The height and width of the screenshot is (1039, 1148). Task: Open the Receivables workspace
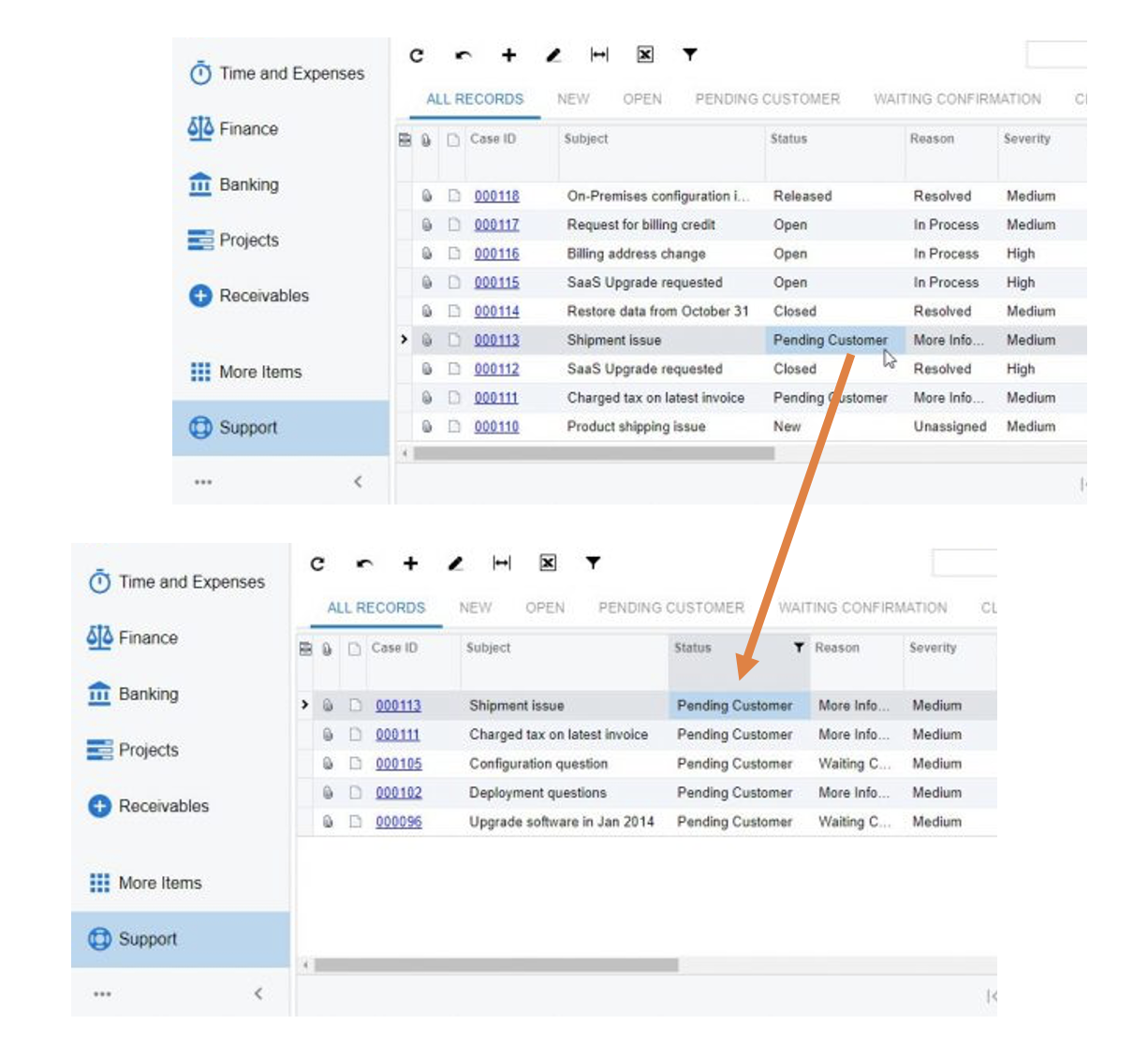point(200,296)
